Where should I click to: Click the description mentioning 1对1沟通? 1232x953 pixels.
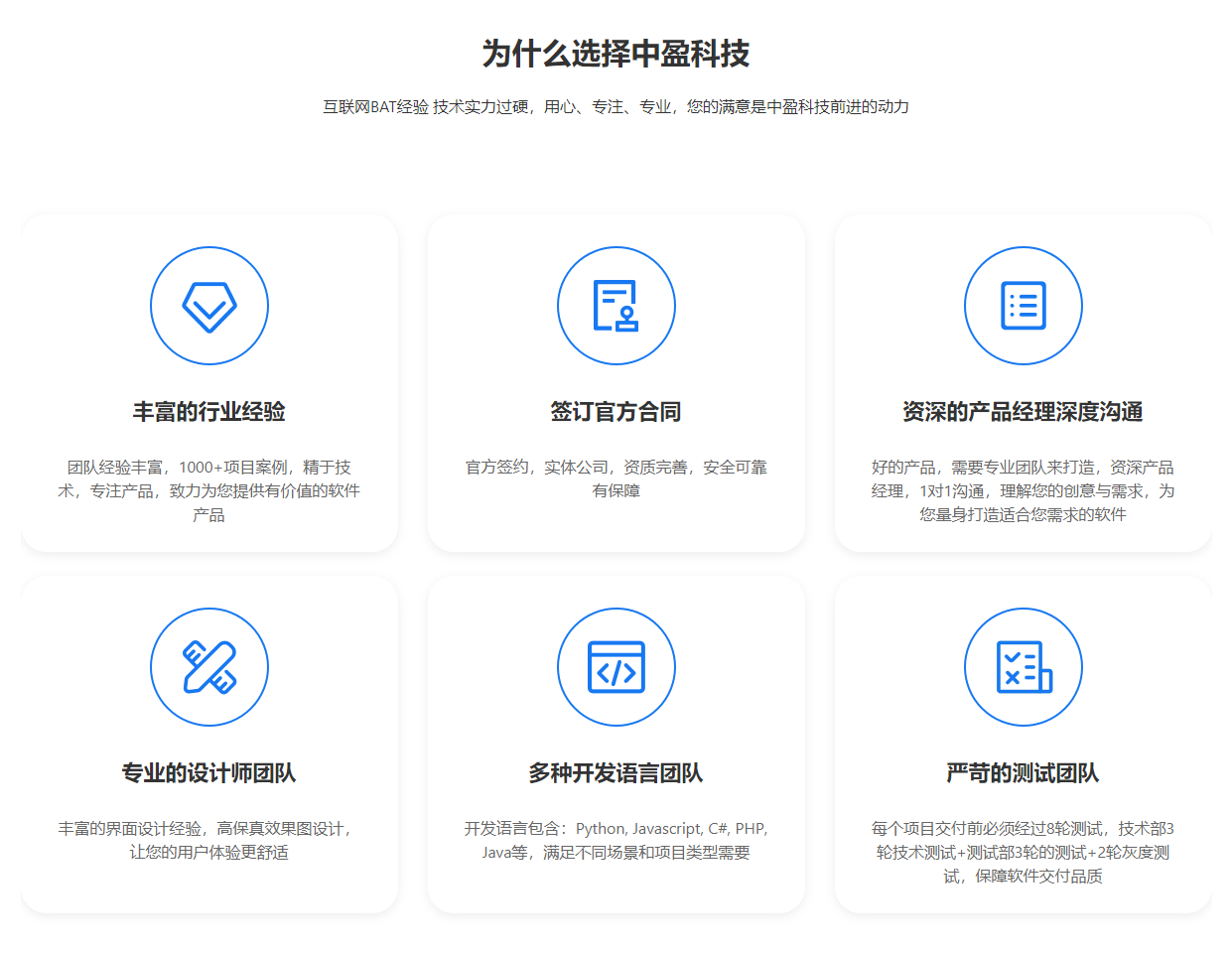[1023, 490]
